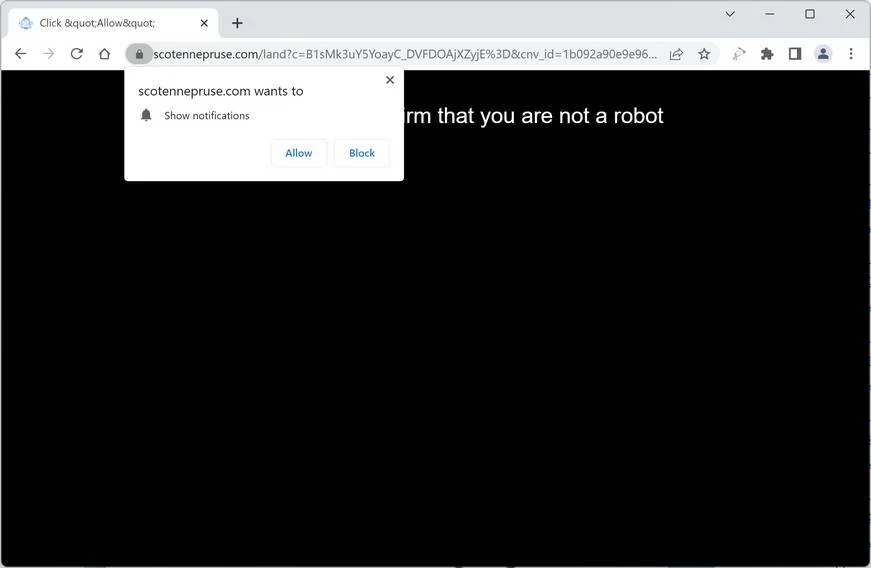Toggle the browser side panel

795,54
